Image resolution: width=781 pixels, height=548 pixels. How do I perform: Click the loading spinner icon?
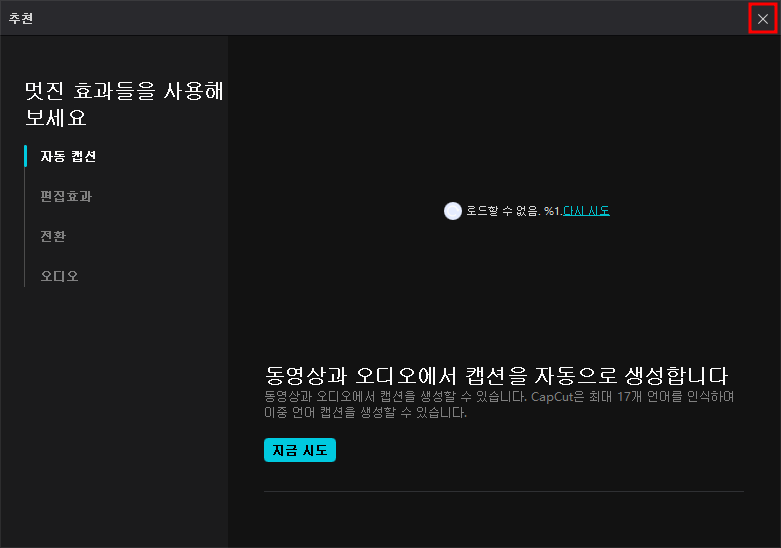pos(453,211)
